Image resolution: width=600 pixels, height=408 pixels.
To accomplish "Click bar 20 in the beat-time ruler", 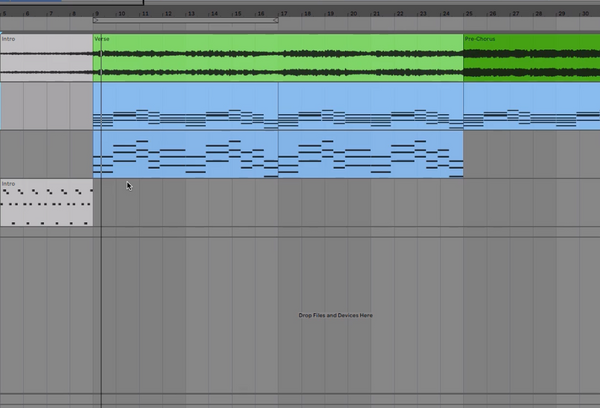I will (354, 14).
